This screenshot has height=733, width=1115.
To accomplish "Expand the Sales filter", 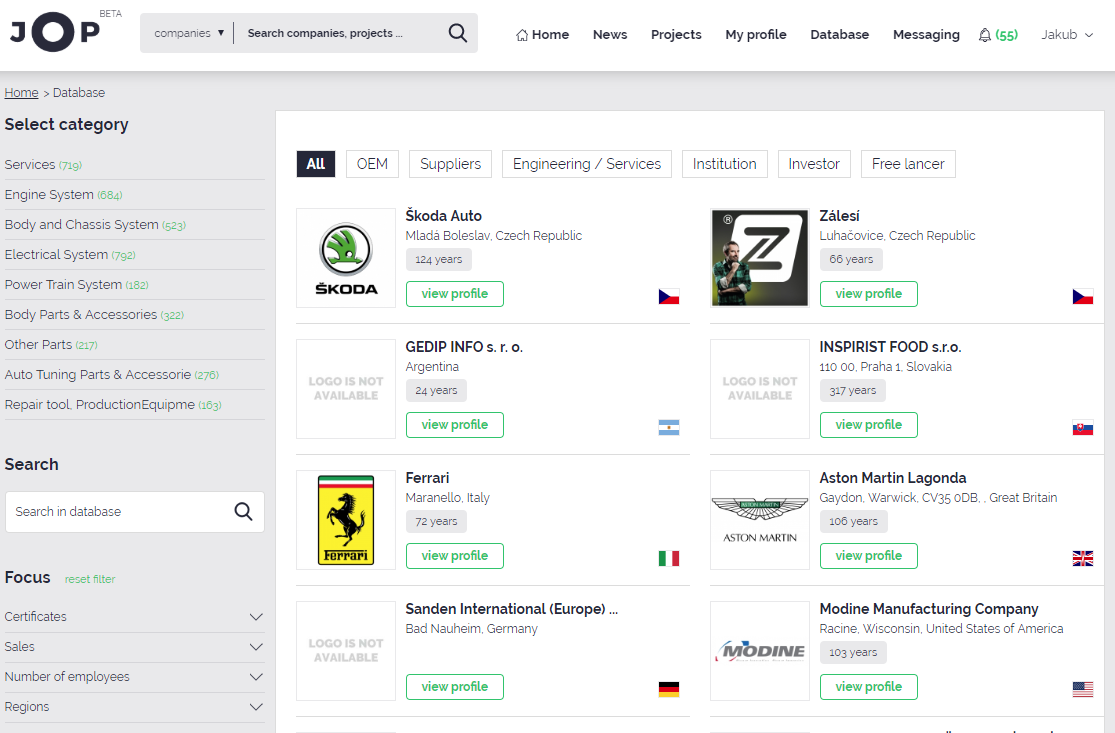I will point(134,647).
